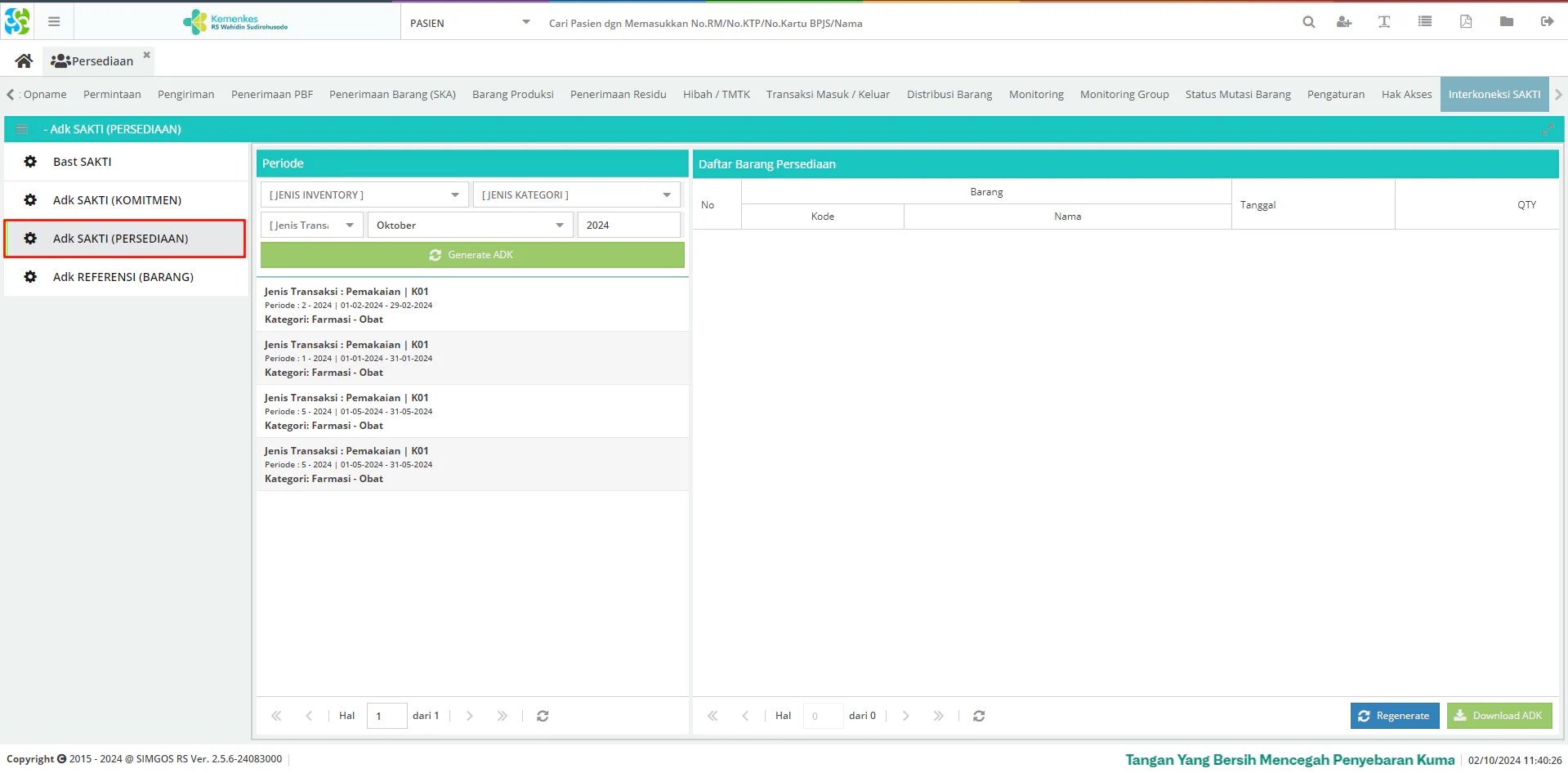Open the JENIS KATEGORI dropdown
Viewport: 1568px width, 773px height.
tap(576, 195)
